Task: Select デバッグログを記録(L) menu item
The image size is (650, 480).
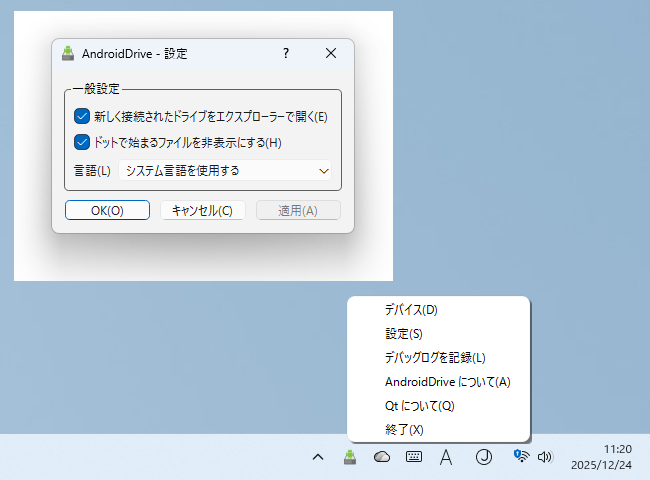Action: (439, 358)
